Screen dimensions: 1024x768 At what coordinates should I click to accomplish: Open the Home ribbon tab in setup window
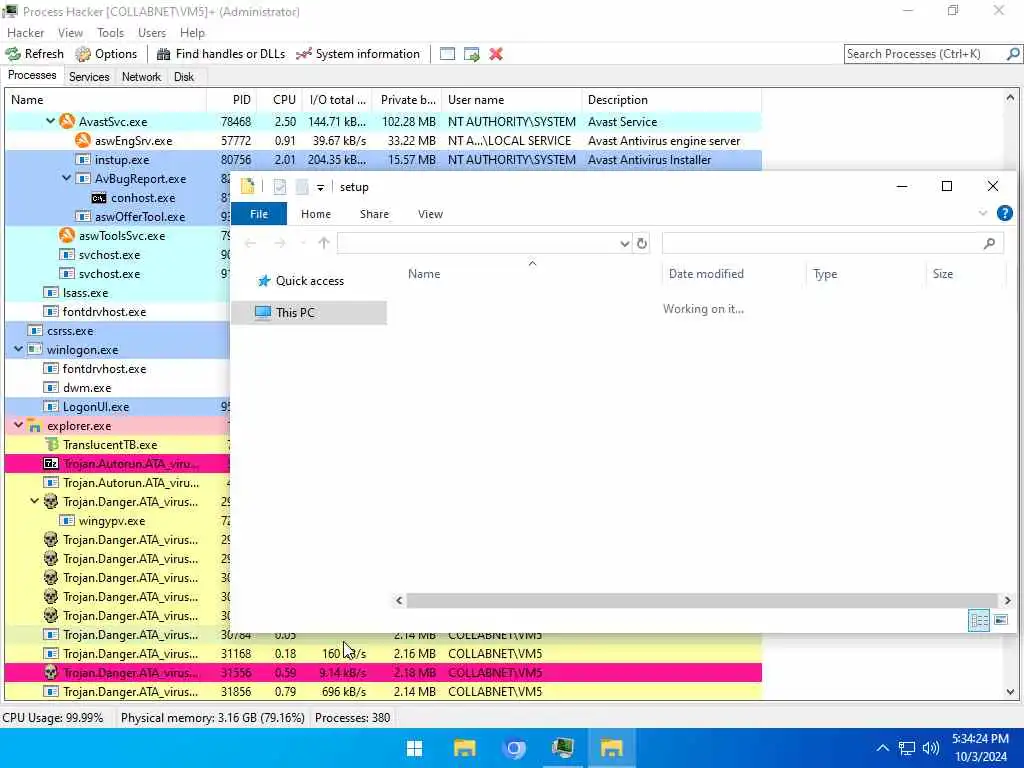[315, 214]
